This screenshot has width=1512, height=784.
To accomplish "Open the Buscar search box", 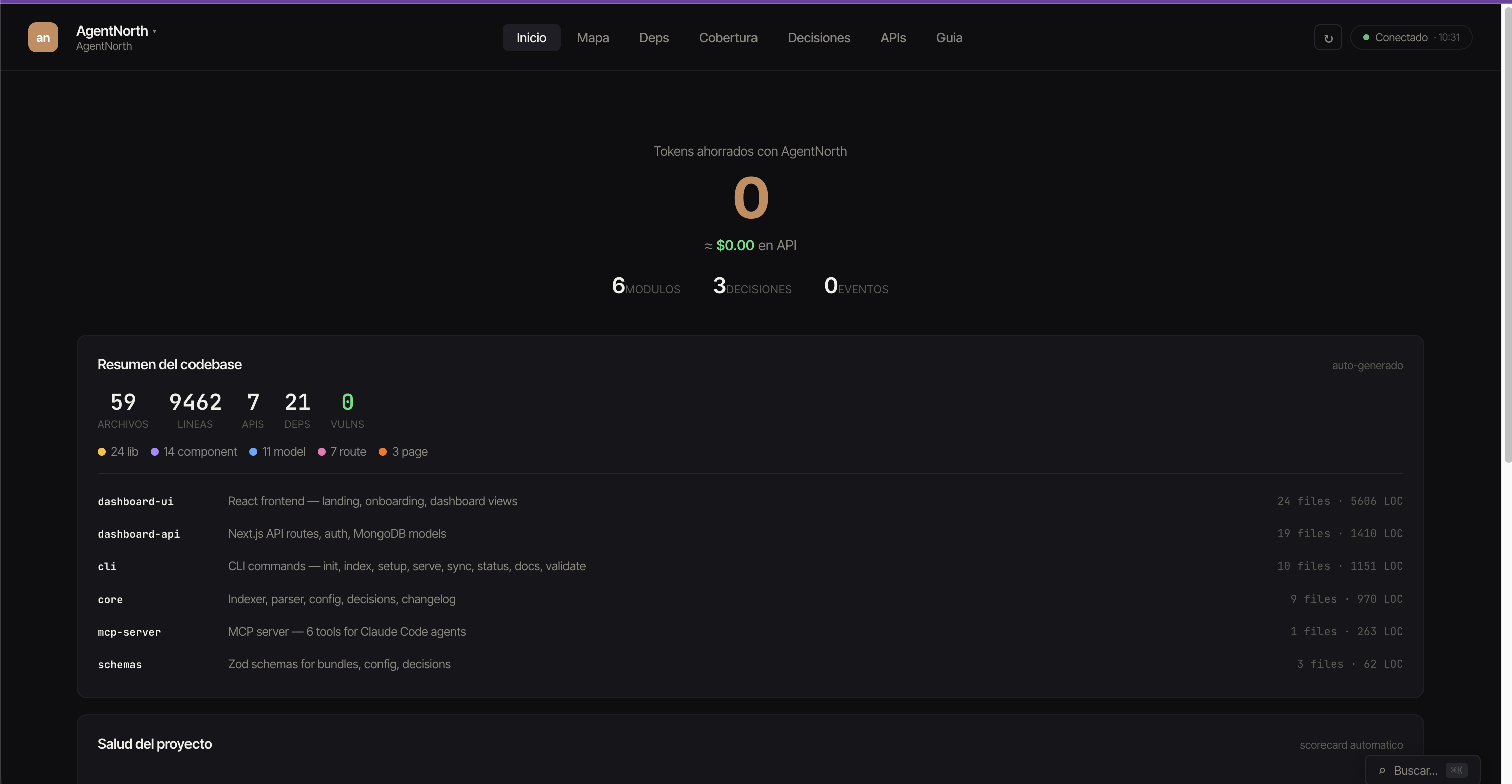I will point(1422,770).
